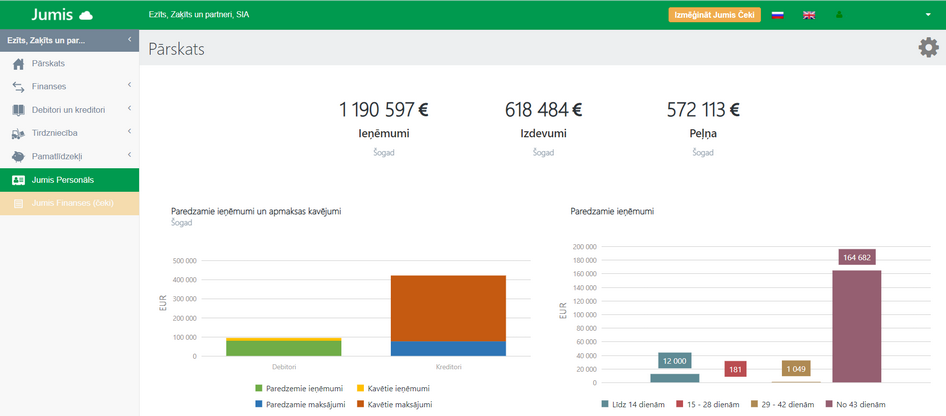Click the forklift icon beside Tirdzniecība
The image size is (946, 416).
(18, 133)
